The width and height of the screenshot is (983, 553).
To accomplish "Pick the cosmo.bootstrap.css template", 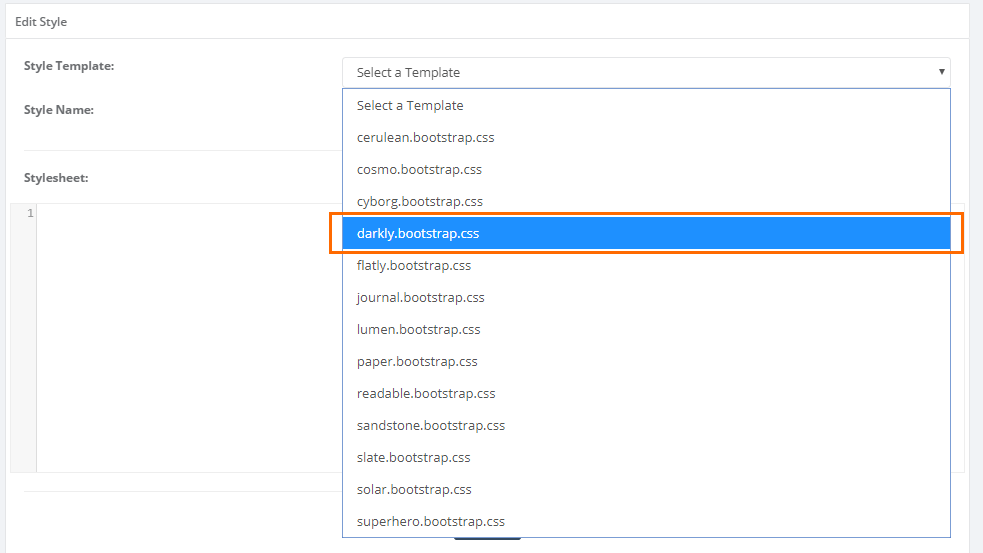I will 420,169.
